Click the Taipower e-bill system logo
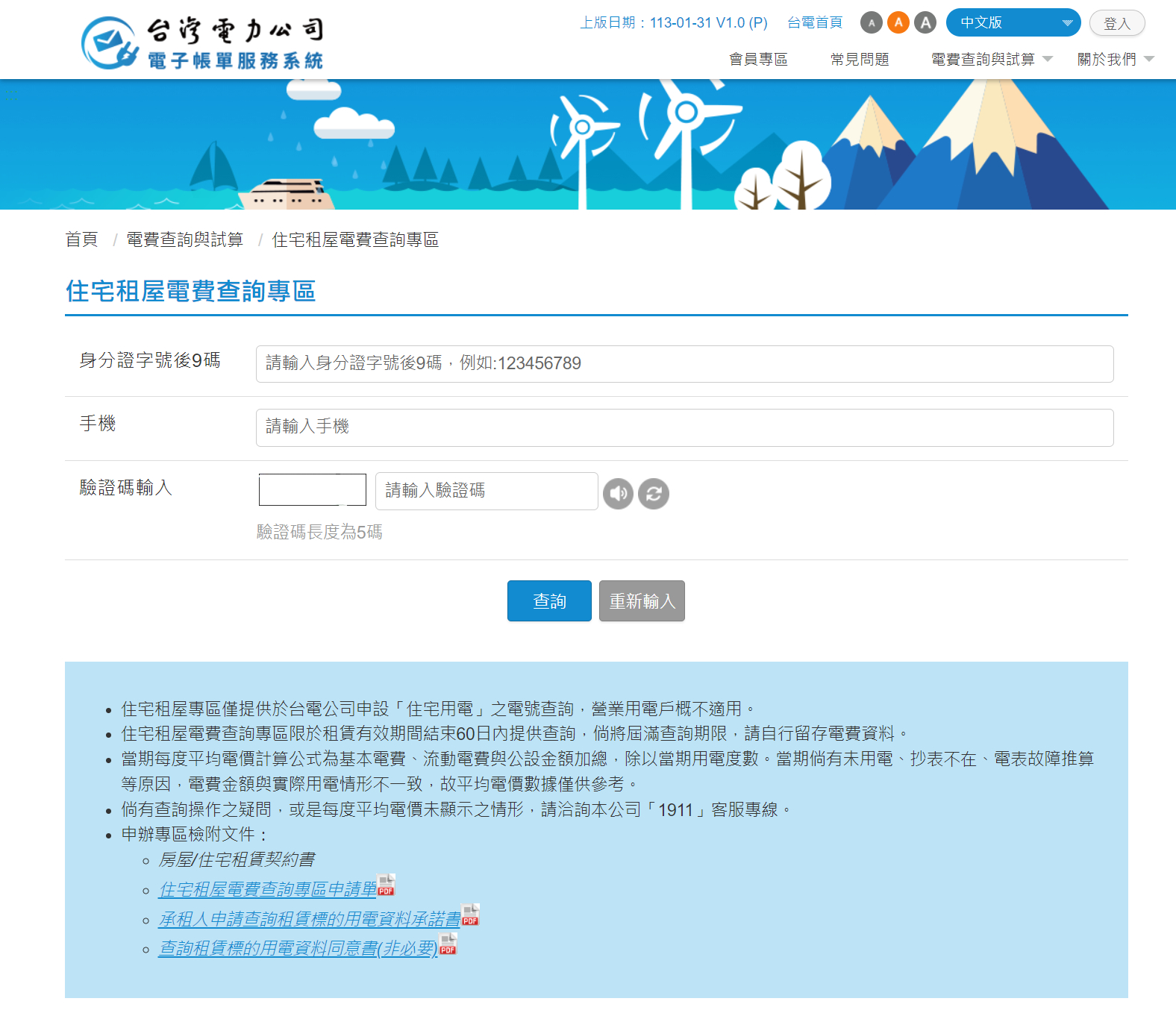 (x=202, y=43)
